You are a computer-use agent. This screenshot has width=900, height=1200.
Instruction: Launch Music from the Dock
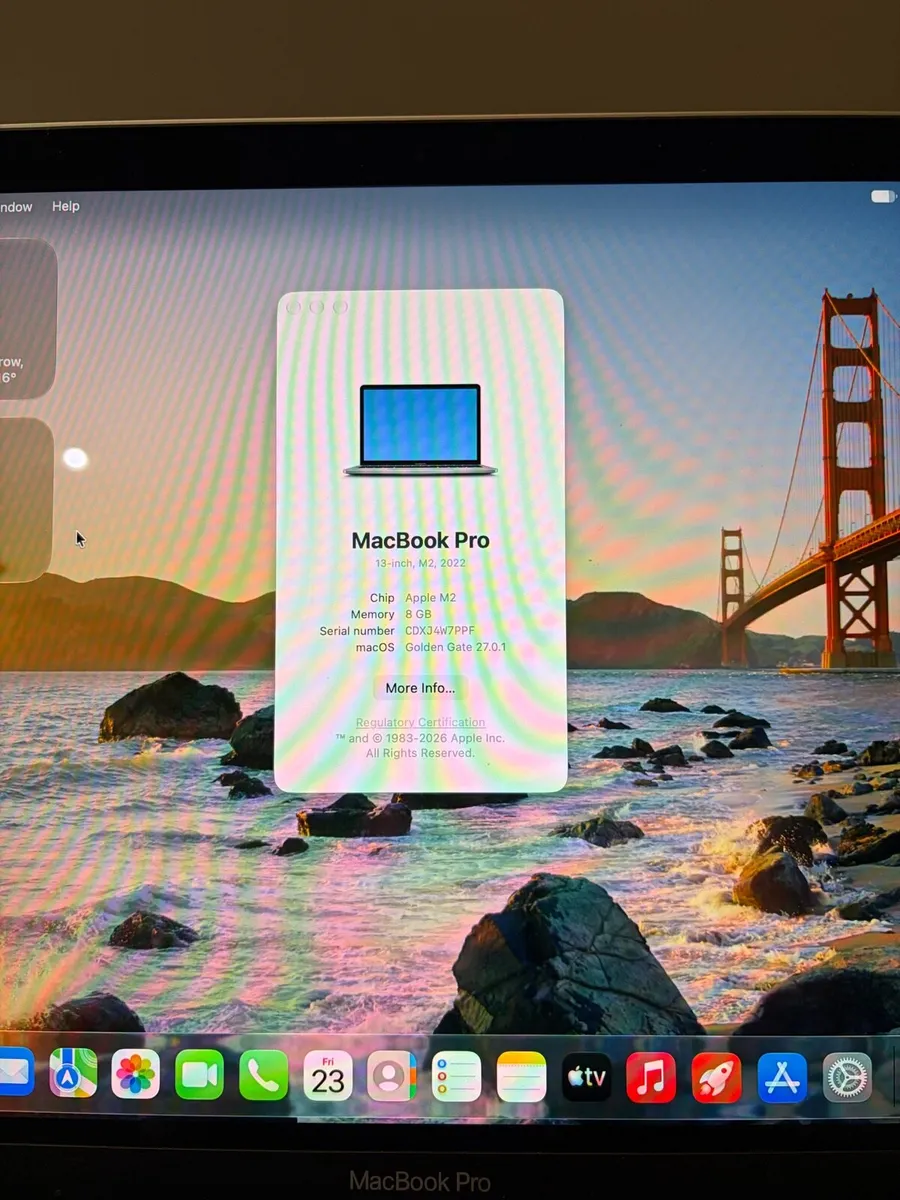tap(651, 1078)
